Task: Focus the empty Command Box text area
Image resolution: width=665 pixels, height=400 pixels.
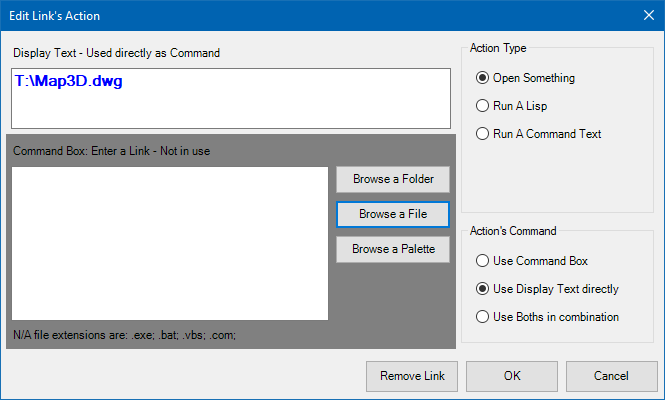Action: point(169,243)
